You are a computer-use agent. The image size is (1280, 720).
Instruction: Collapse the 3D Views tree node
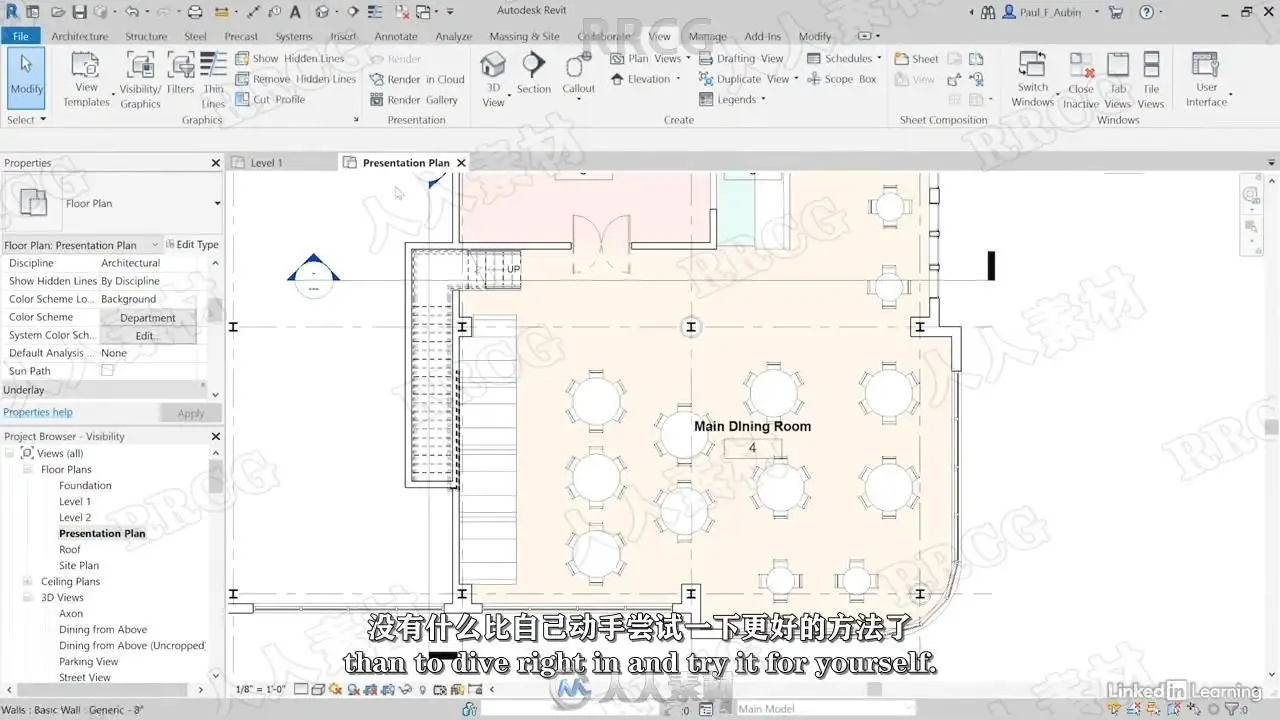28,597
